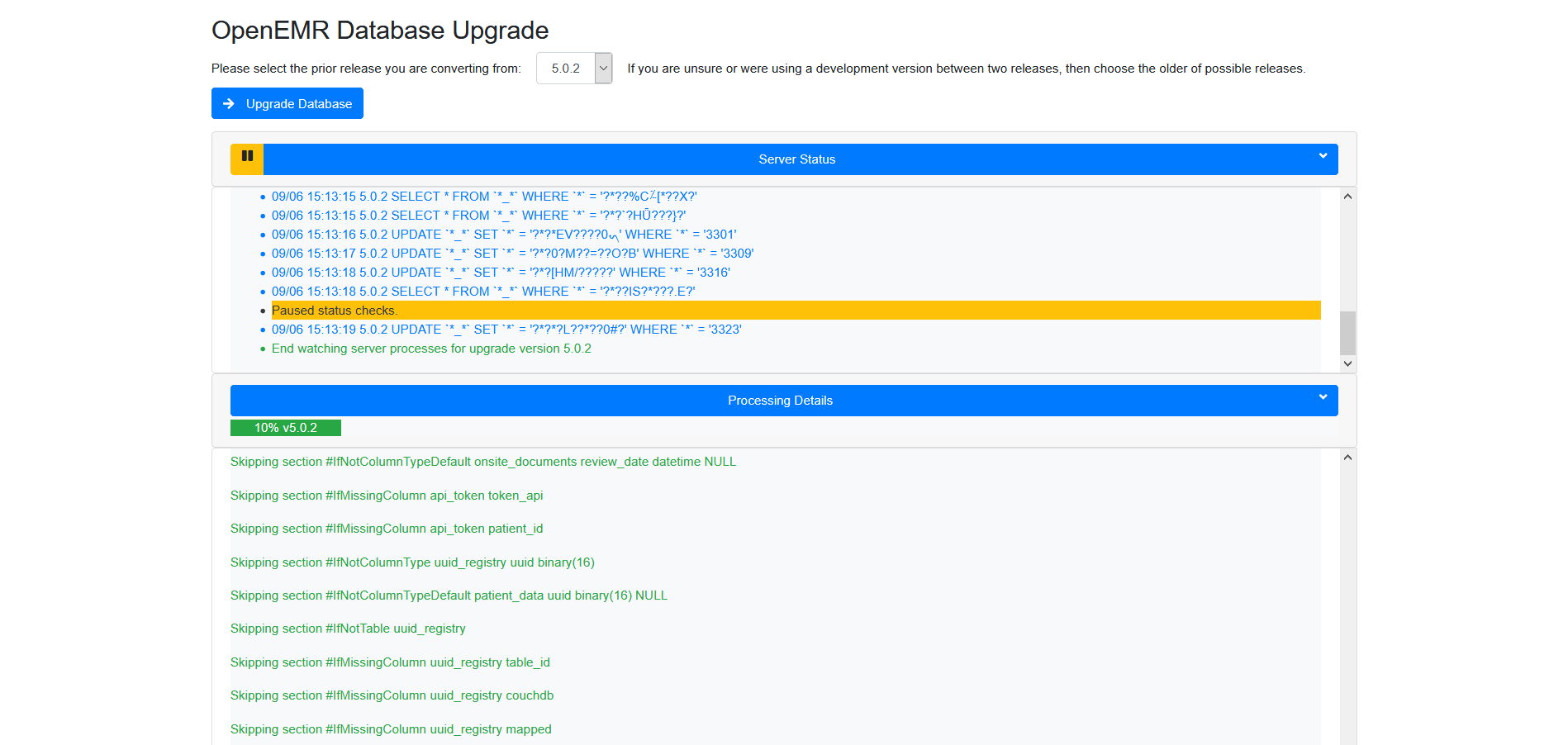This screenshot has width=1568, height=745.
Task: Click the Upgrade Database button
Action: 287,103
